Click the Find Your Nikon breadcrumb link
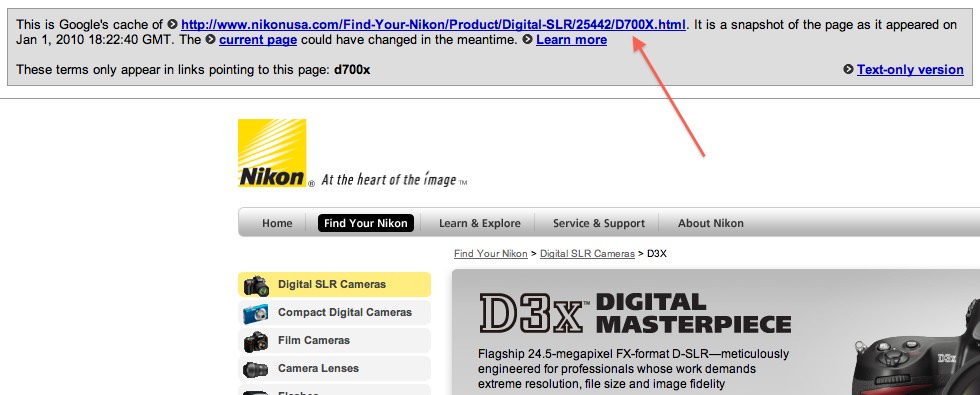Image resolution: width=980 pixels, height=395 pixels. pos(491,254)
